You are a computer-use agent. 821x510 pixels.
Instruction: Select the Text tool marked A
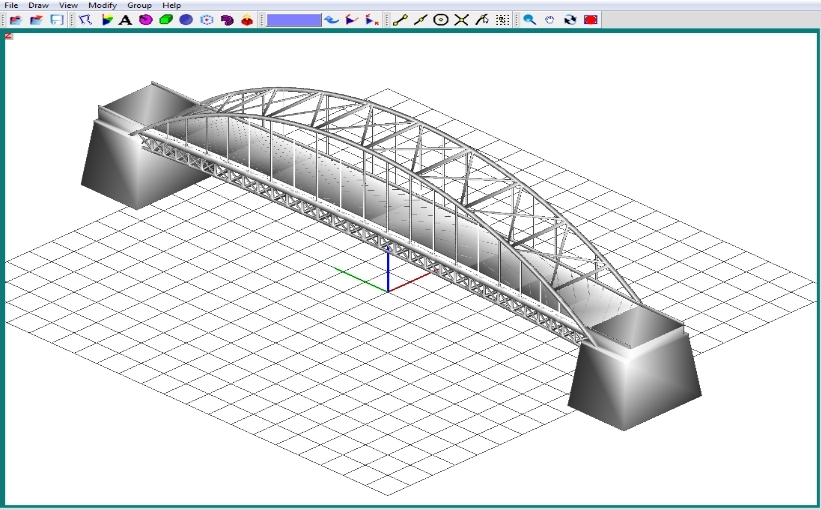(125, 20)
